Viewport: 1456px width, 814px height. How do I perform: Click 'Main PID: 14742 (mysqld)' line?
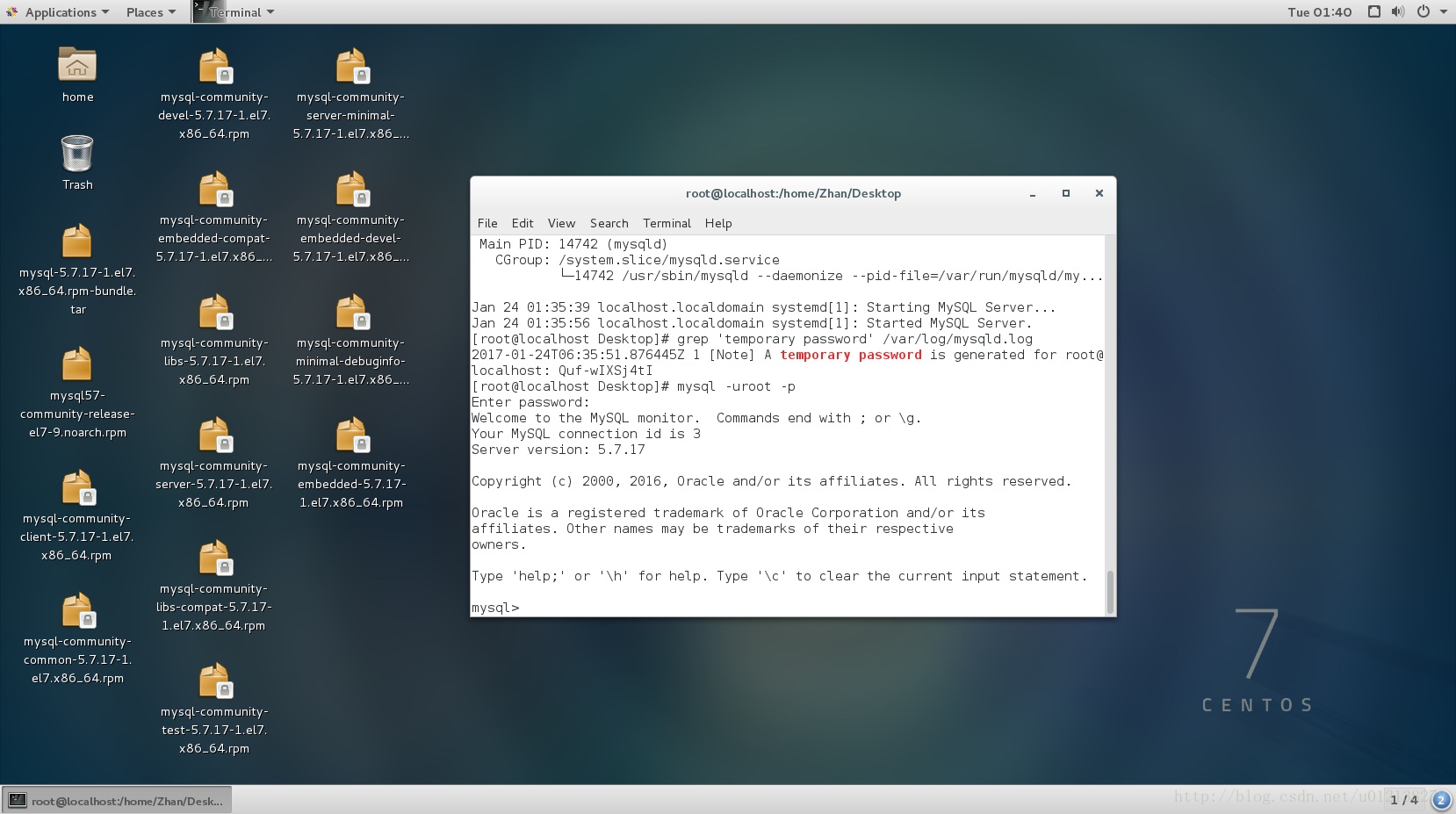click(x=573, y=244)
